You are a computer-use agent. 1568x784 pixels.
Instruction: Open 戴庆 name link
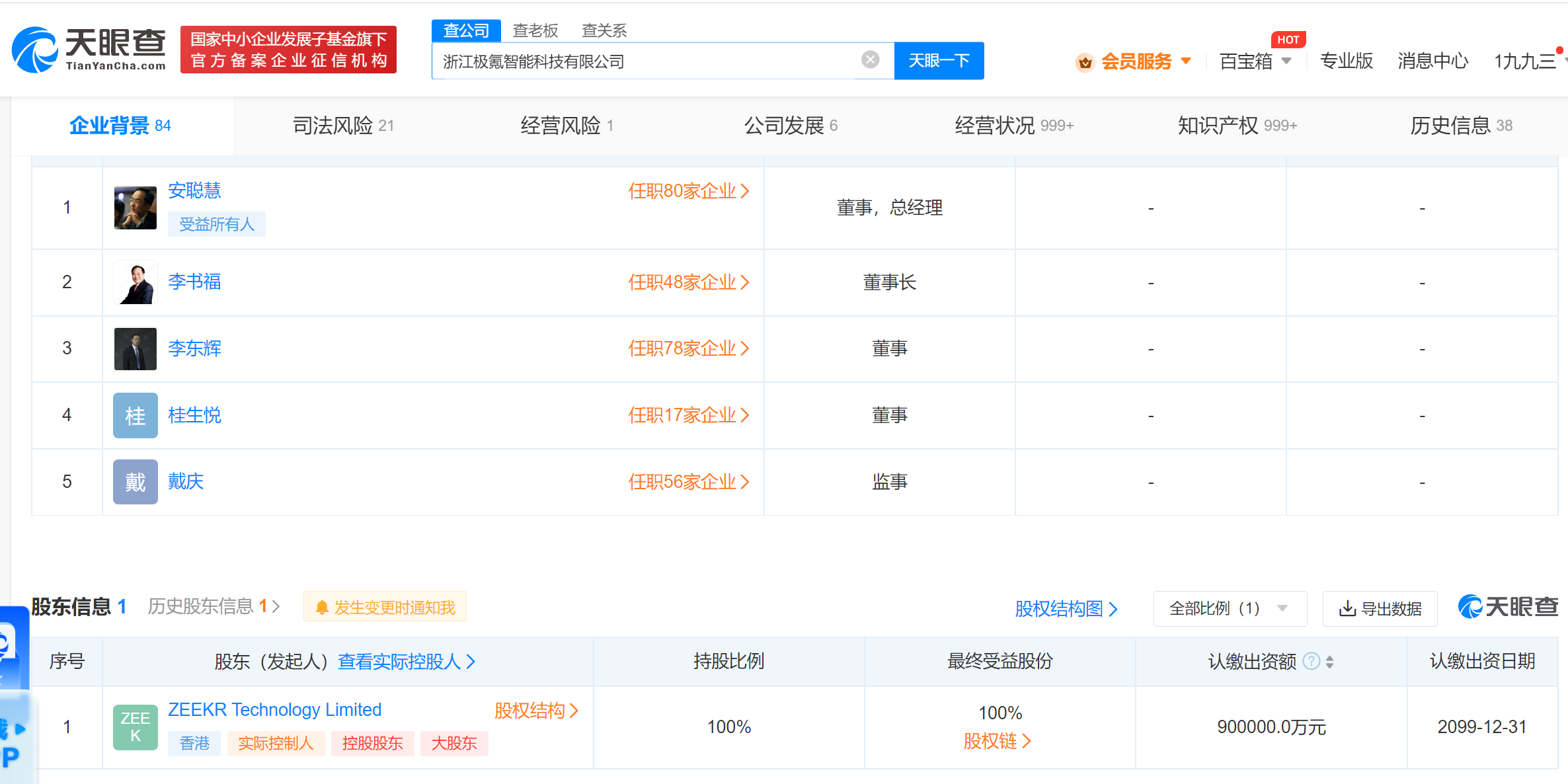click(x=186, y=481)
